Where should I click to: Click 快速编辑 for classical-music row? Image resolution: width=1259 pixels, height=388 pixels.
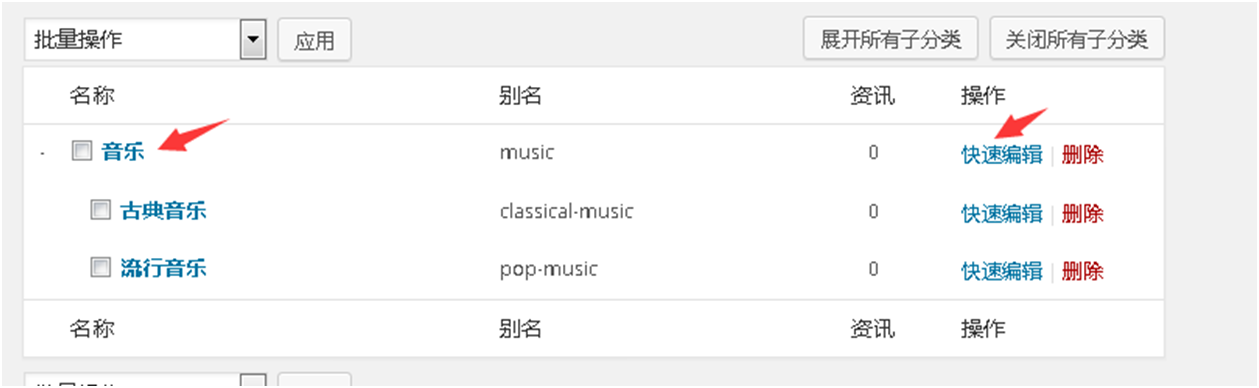point(1002,213)
